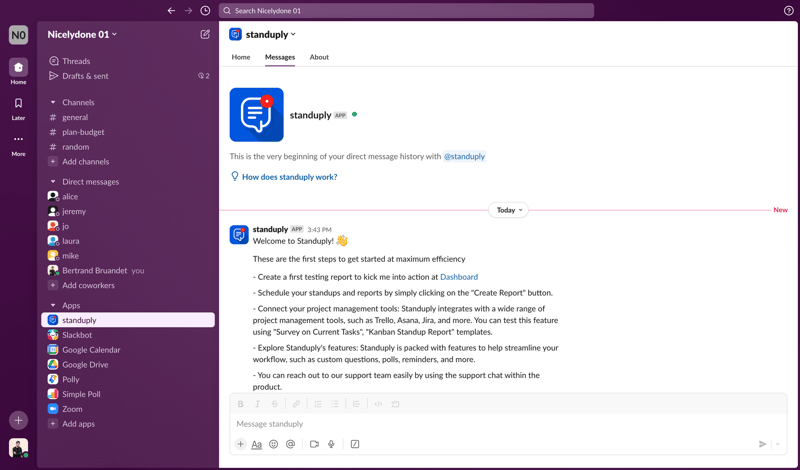Viewport: 800px width, 470px height.
Task: Open send options dropdown arrow
Action: pyautogui.click(x=778, y=444)
